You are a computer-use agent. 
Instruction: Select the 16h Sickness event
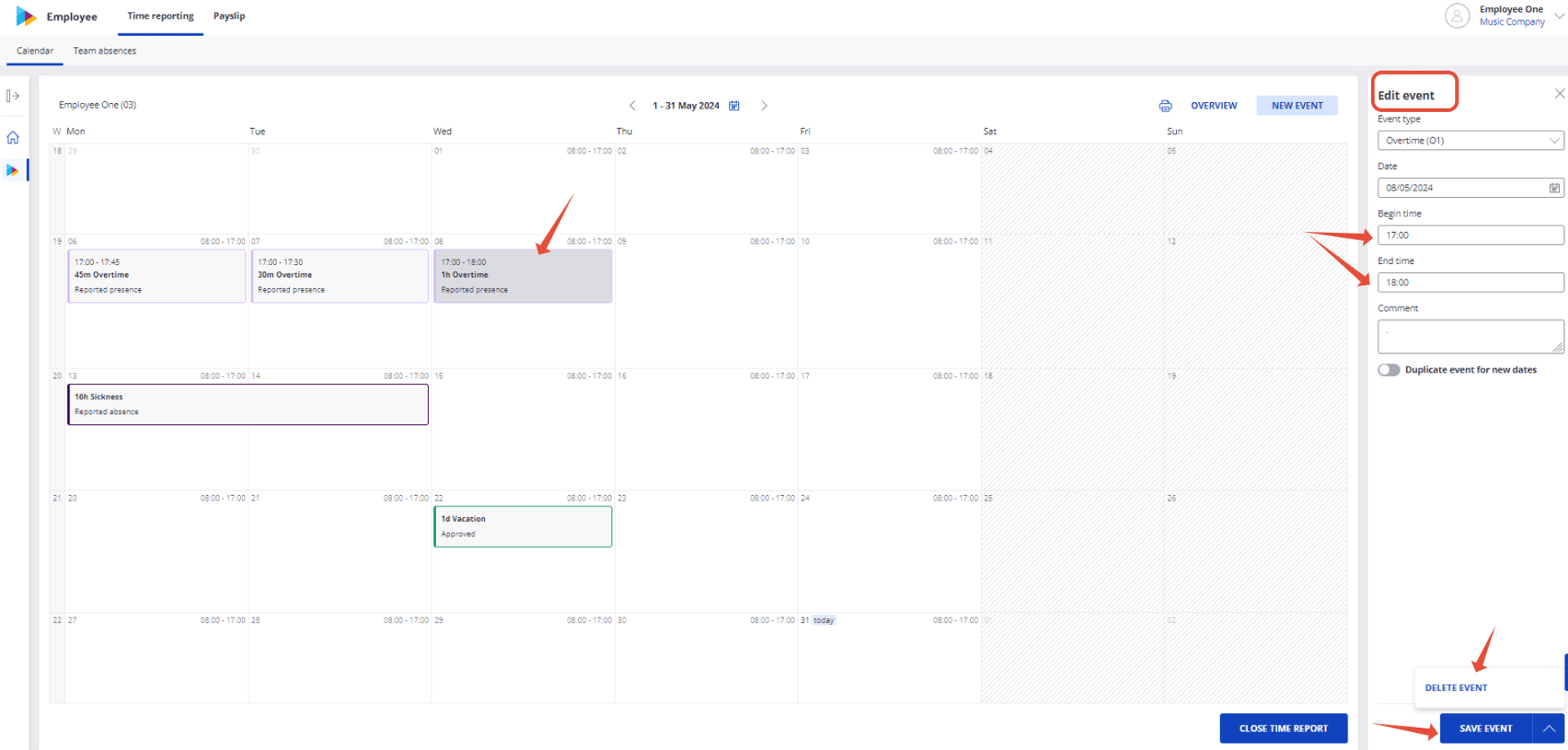point(247,404)
